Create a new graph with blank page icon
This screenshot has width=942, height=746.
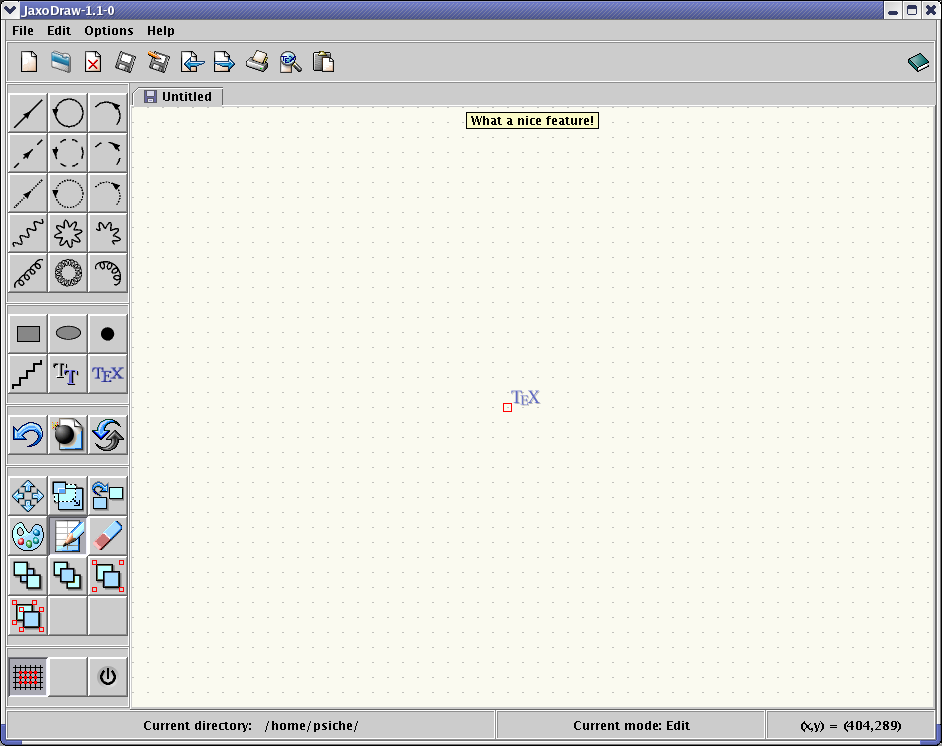[x=29, y=62]
